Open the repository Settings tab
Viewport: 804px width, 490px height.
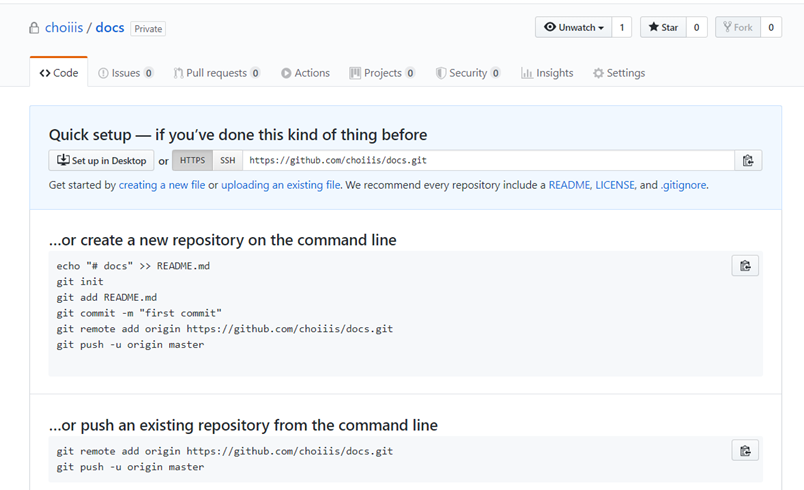619,73
